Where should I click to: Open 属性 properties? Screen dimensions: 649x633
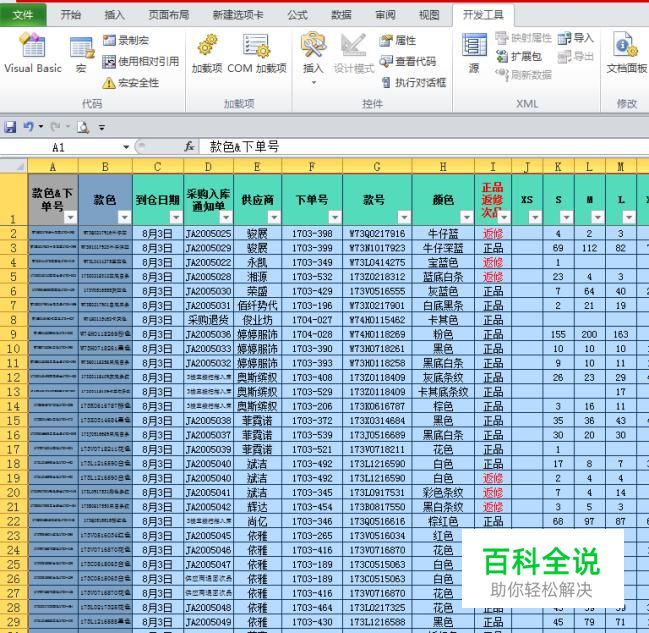click(397, 40)
